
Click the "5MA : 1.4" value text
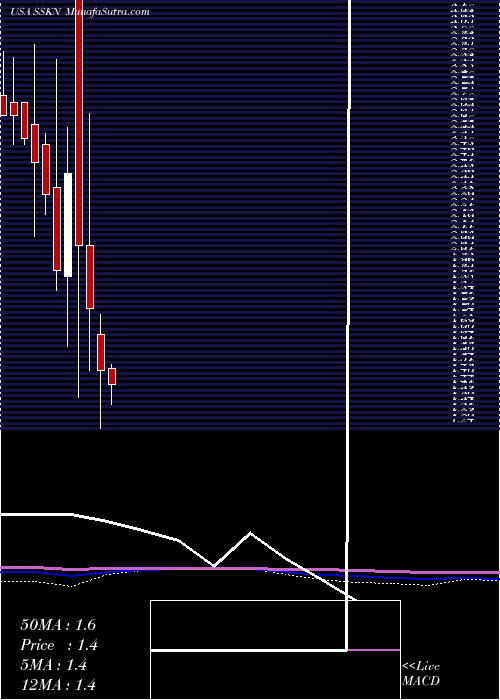click(54, 665)
